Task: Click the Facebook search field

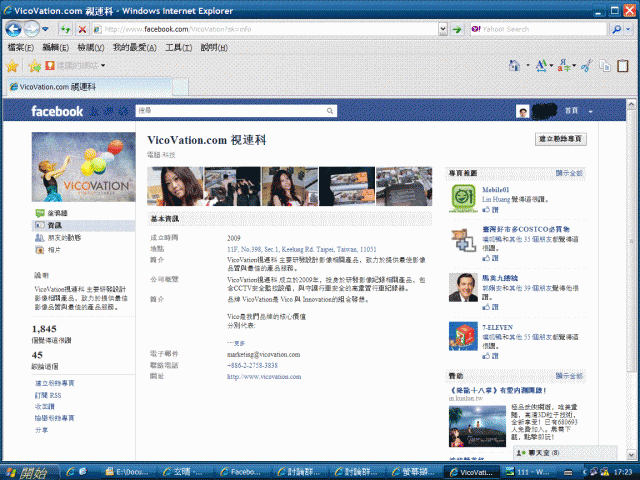Action: (x=236, y=111)
